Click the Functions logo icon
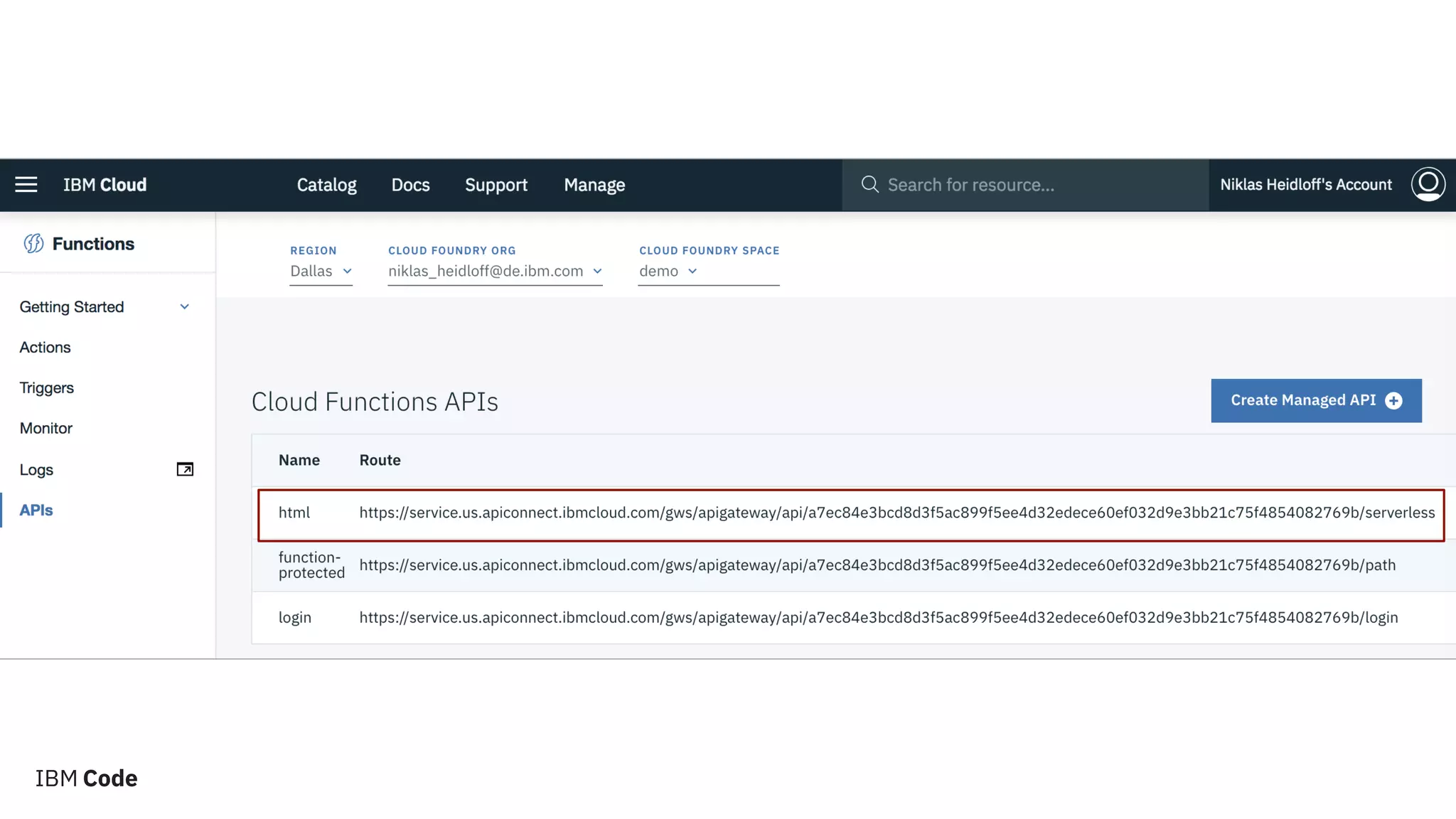The height and width of the screenshot is (819, 1456). click(33, 244)
